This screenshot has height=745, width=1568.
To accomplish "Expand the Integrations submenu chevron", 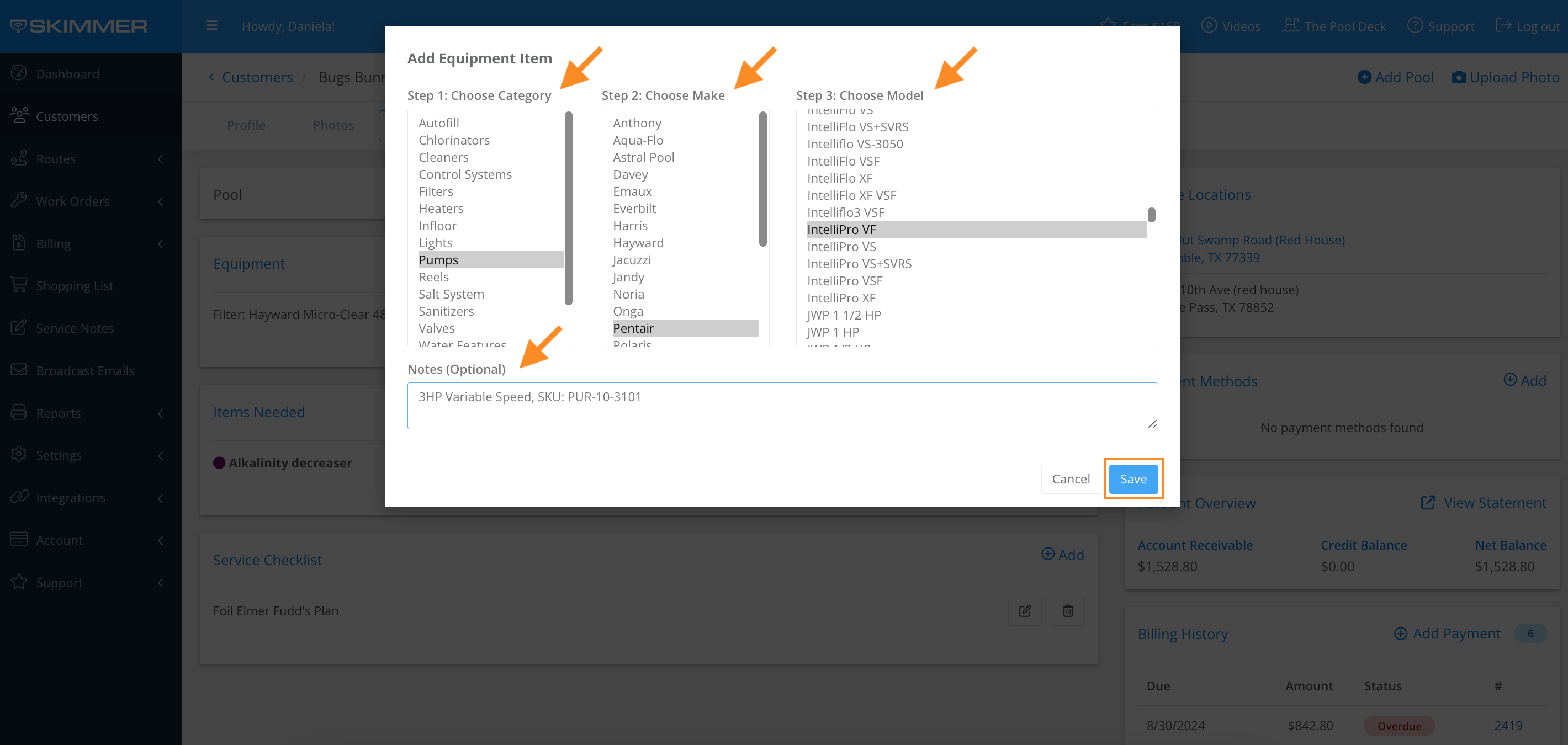I will (161, 498).
